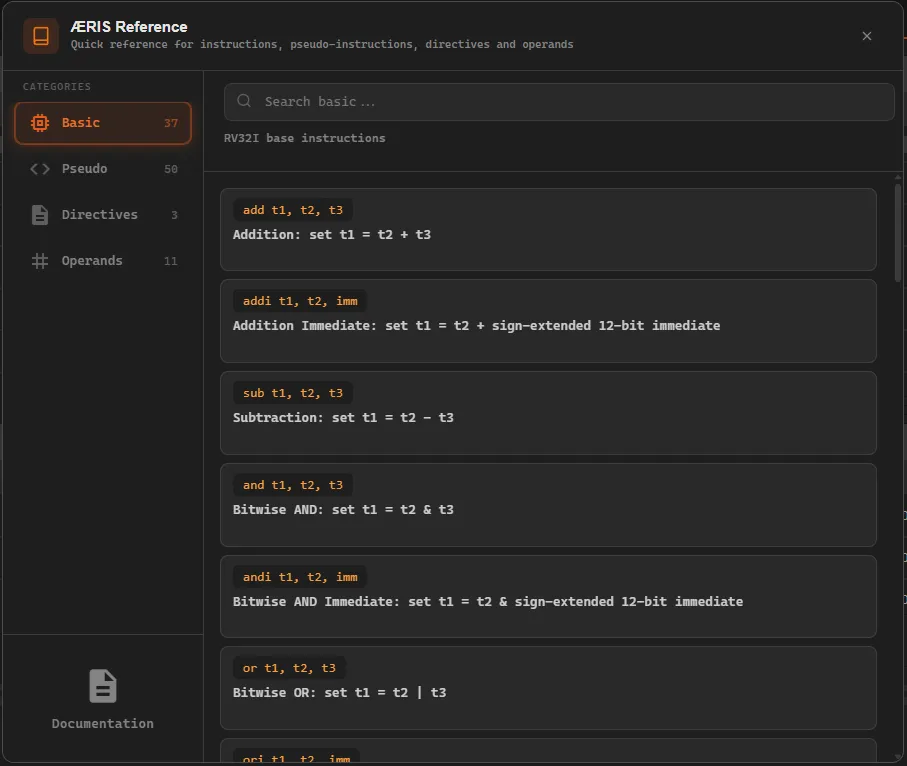Viewport: 907px width, 766px height.
Task: Click the Operands hash icon
Action: [40, 261]
